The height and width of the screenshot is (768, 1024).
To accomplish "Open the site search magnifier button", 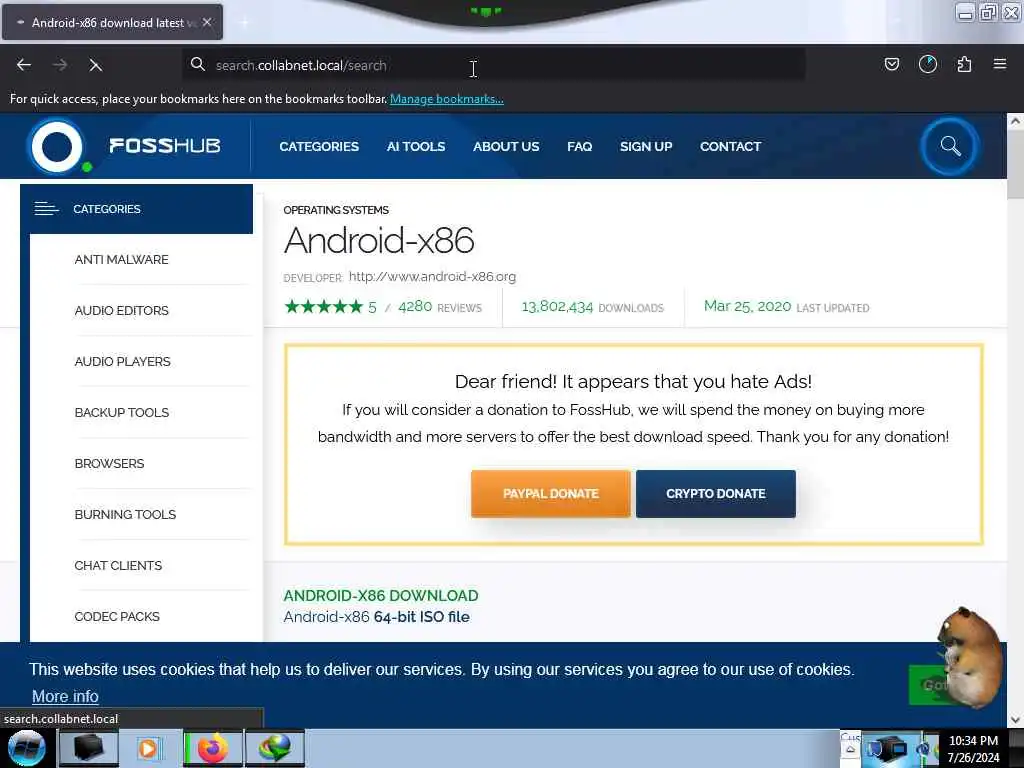I will pyautogui.click(x=950, y=146).
